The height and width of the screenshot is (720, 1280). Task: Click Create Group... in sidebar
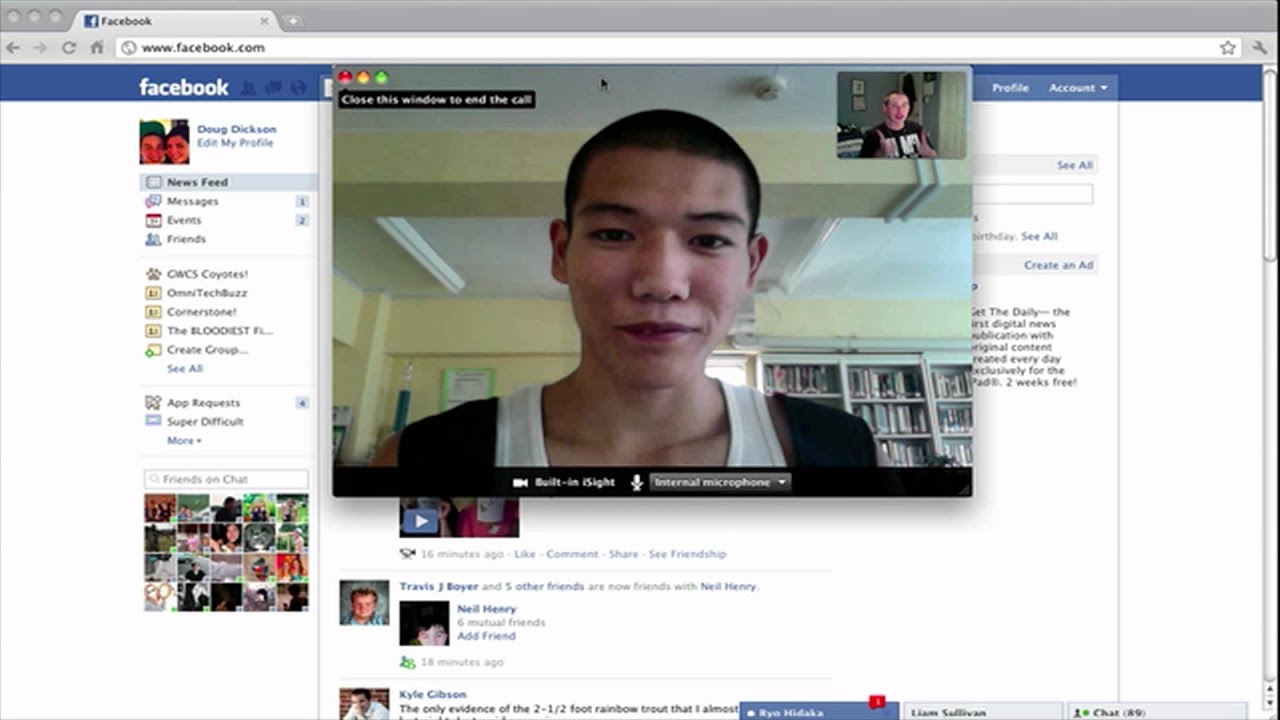tap(207, 350)
